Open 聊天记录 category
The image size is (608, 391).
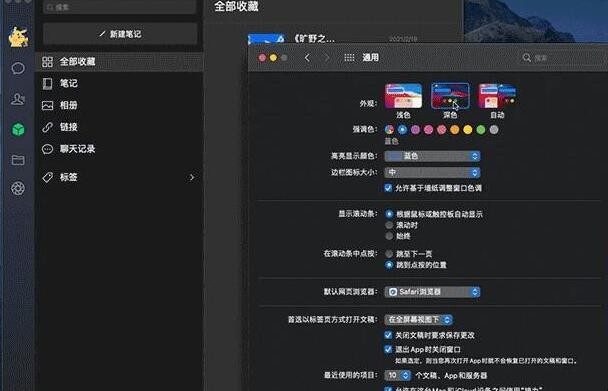tap(119, 149)
